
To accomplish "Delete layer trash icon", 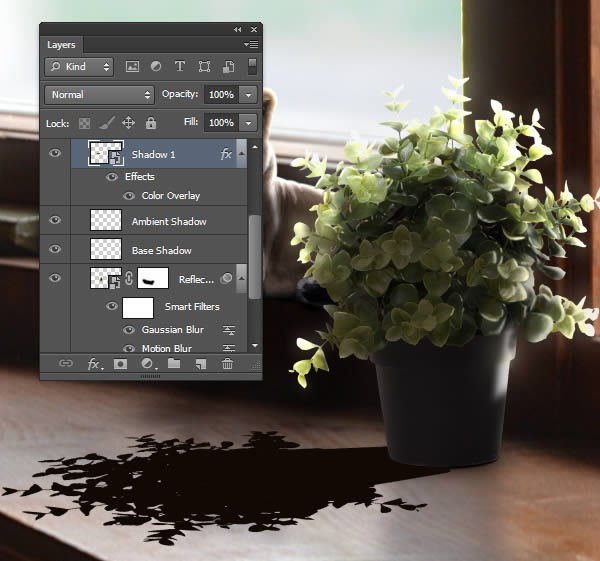I will coord(227,363).
